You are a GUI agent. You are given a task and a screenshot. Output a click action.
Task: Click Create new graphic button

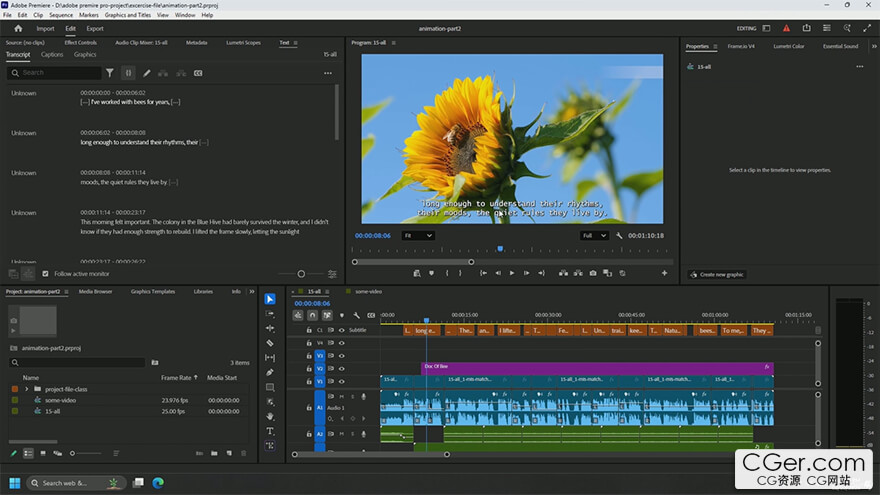point(716,274)
